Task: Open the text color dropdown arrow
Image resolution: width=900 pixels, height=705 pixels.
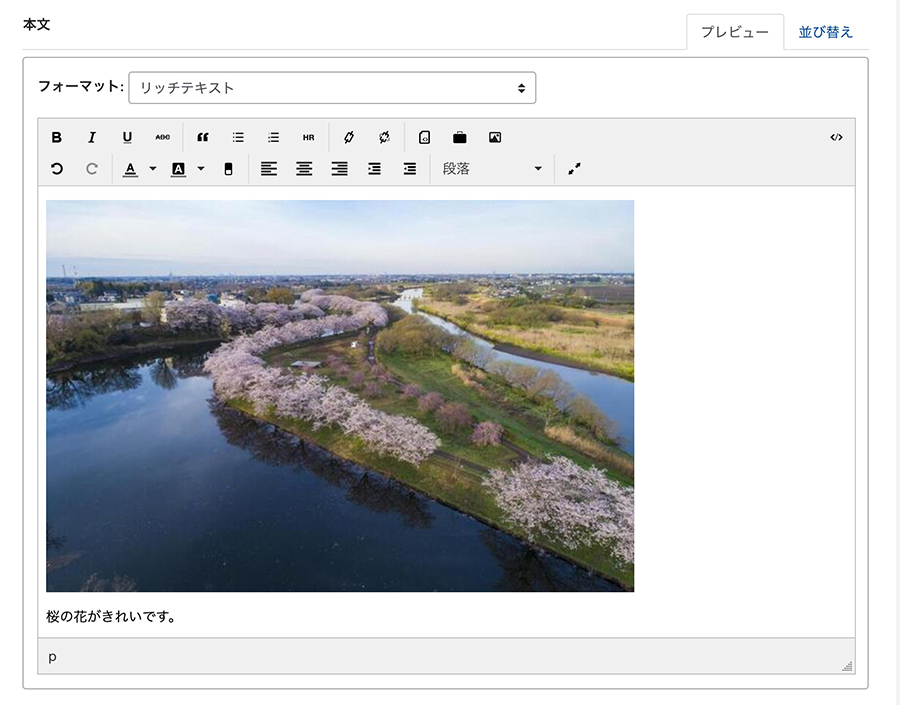Action: pyautogui.click(x=153, y=169)
